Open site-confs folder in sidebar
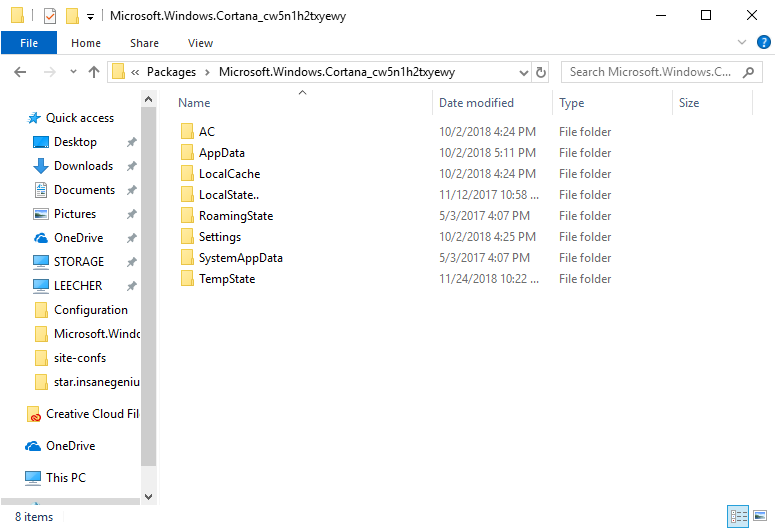The image size is (776, 529). (x=80, y=358)
